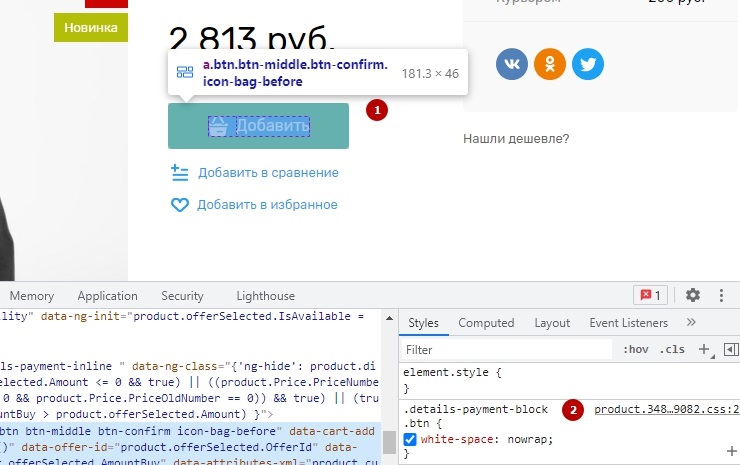Open the Lighthouse DevTools tab
Screen dimensions: 740x465
(266, 296)
